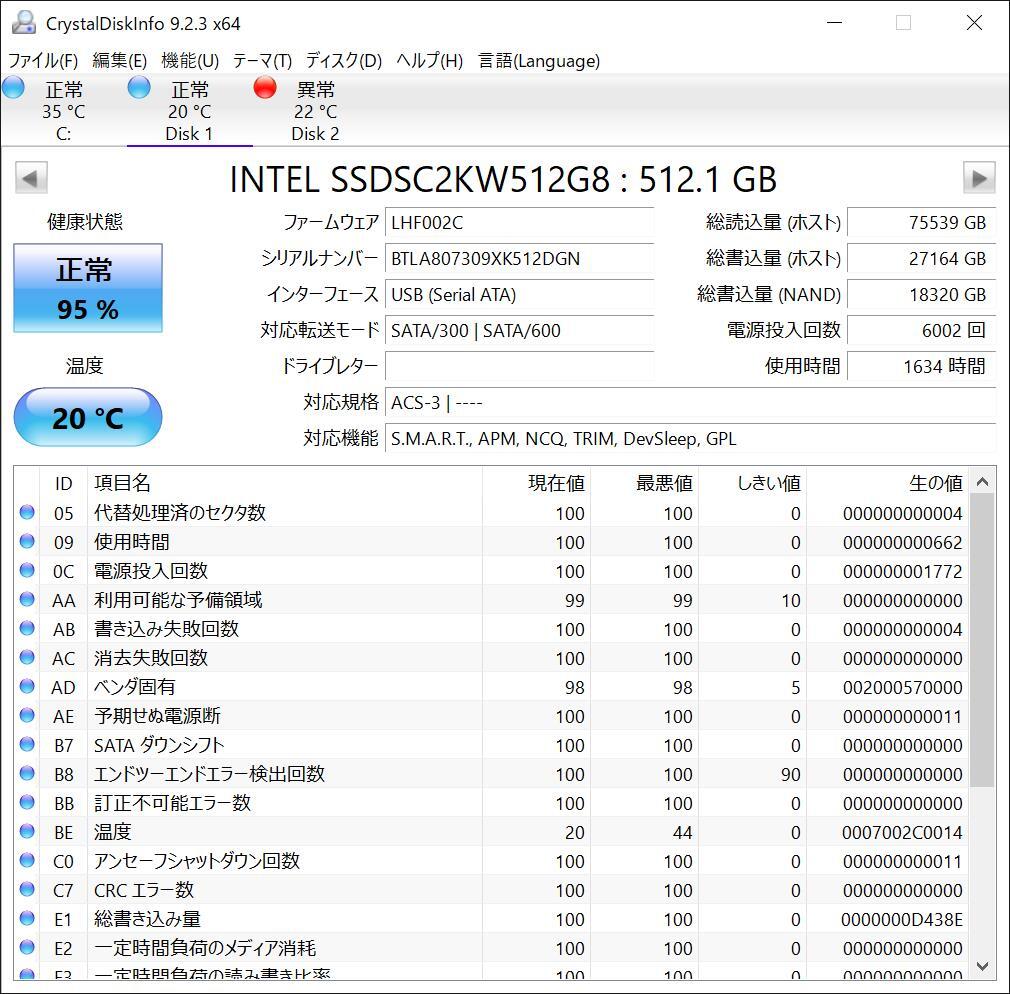Click the red status icon for Disk 2

point(265,88)
